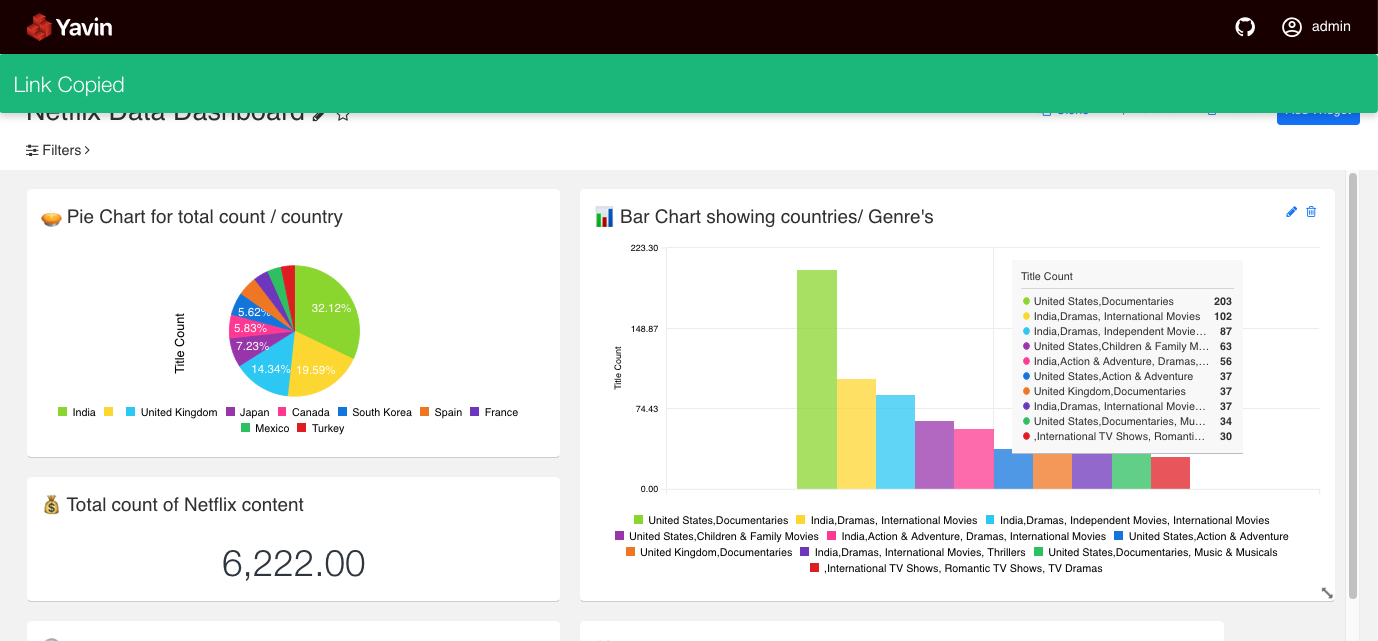Toggle Mexico in the pie legend
Image resolution: width=1378 pixels, height=641 pixels.
[265, 428]
